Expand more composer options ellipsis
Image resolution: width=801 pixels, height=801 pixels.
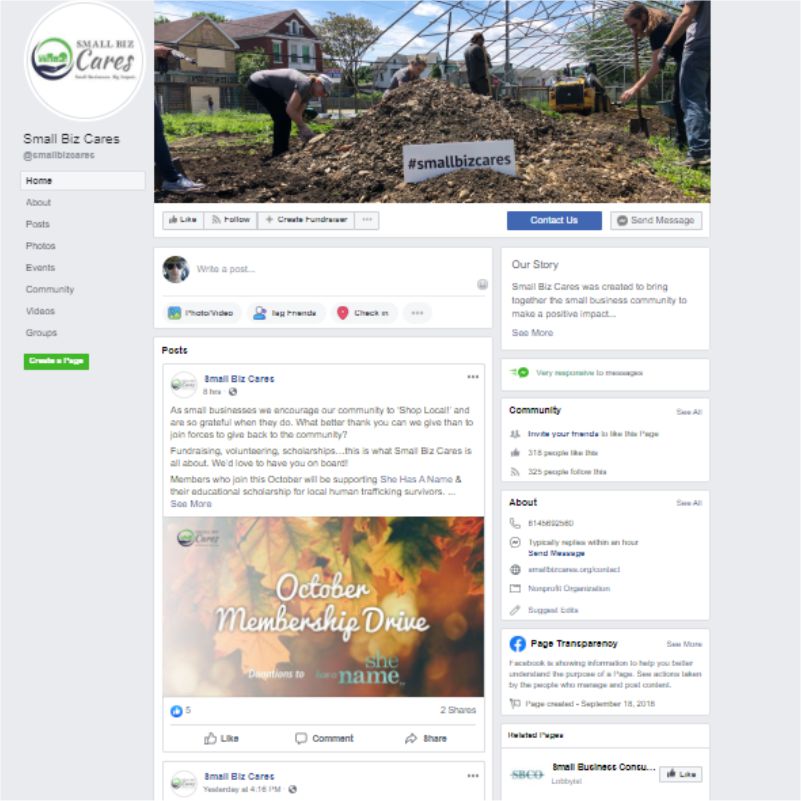pyautogui.click(x=417, y=313)
